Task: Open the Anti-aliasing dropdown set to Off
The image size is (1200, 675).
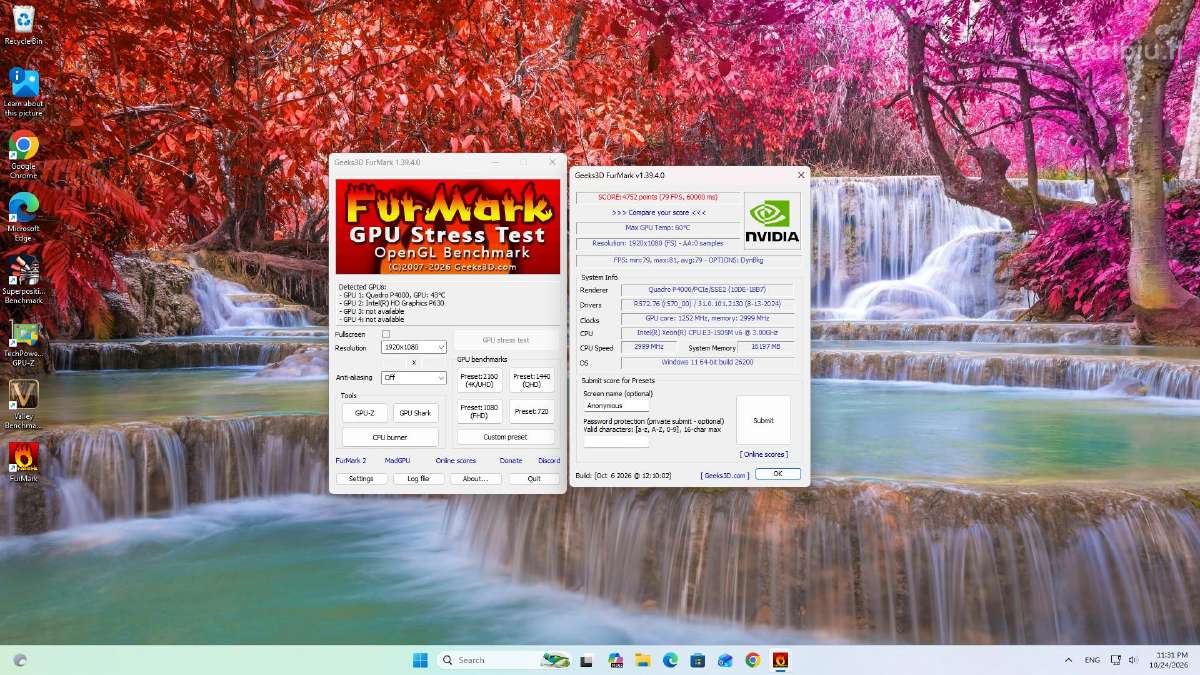Action: click(414, 378)
